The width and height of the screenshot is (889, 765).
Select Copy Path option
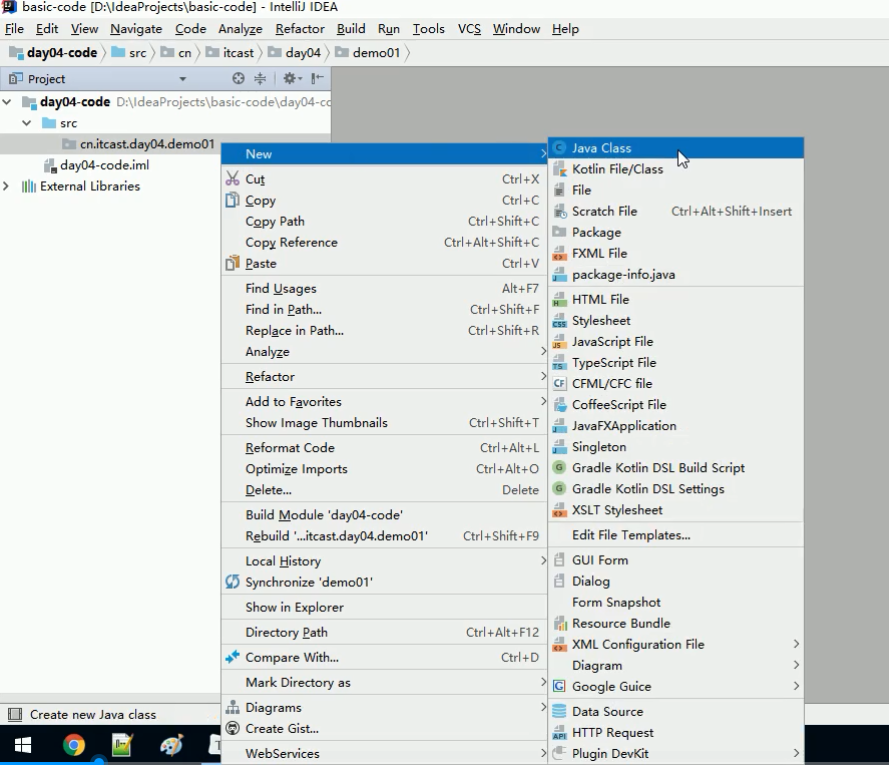point(384,221)
